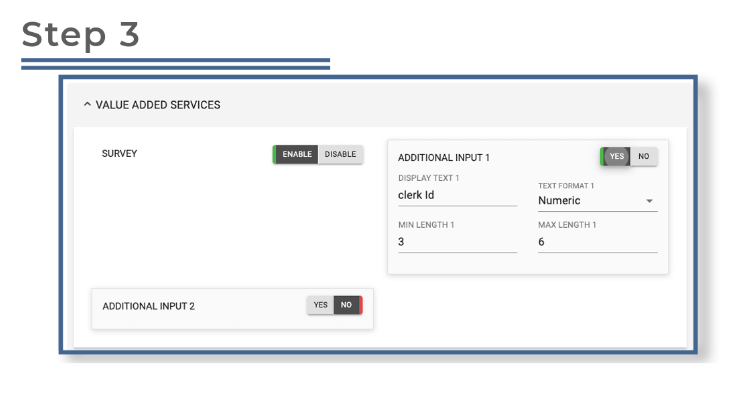Viewport: 747px width, 402px height.
Task: Click the Text Format 1 field label
Action: (x=567, y=186)
